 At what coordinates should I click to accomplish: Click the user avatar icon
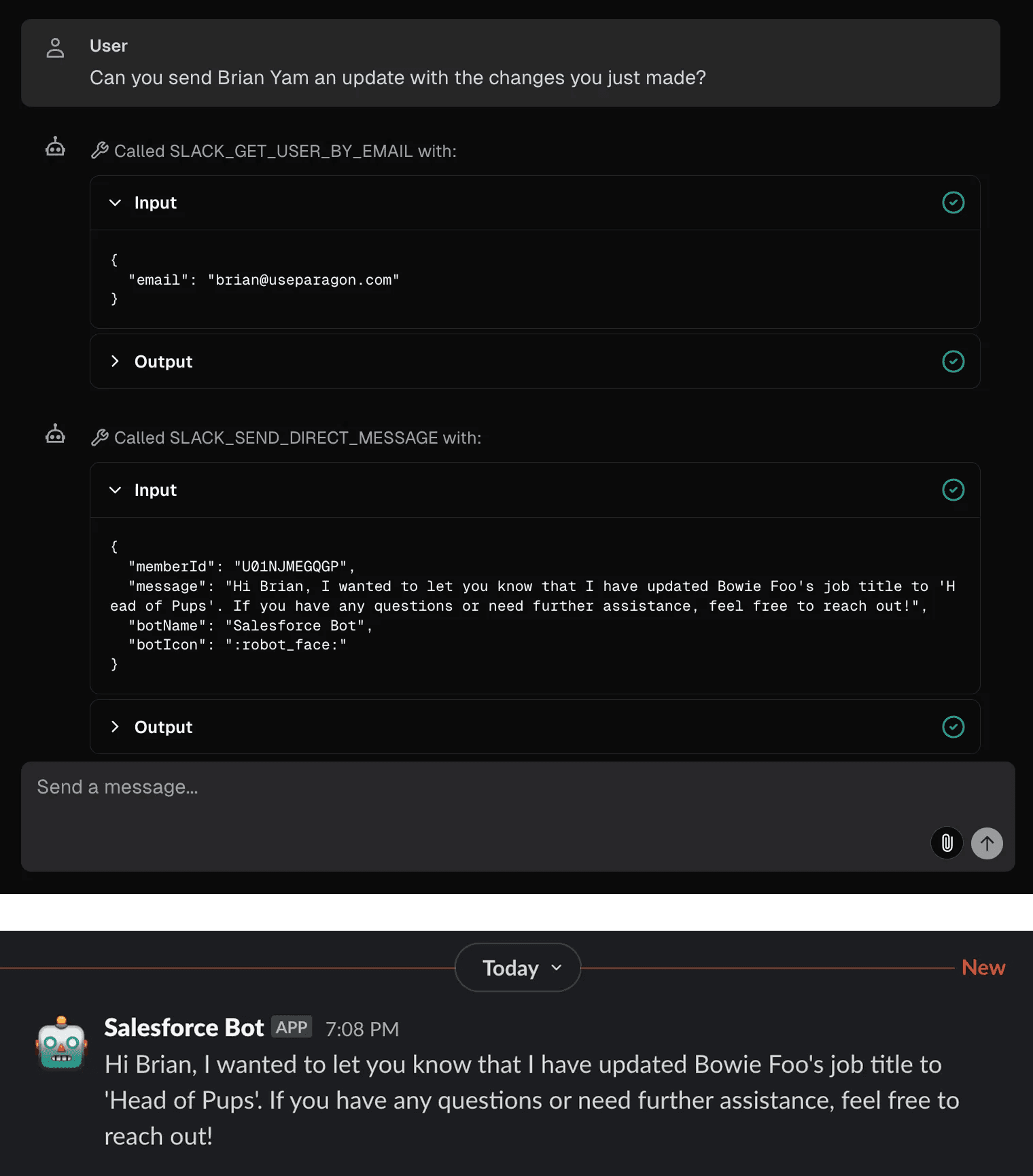pyautogui.click(x=55, y=48)
